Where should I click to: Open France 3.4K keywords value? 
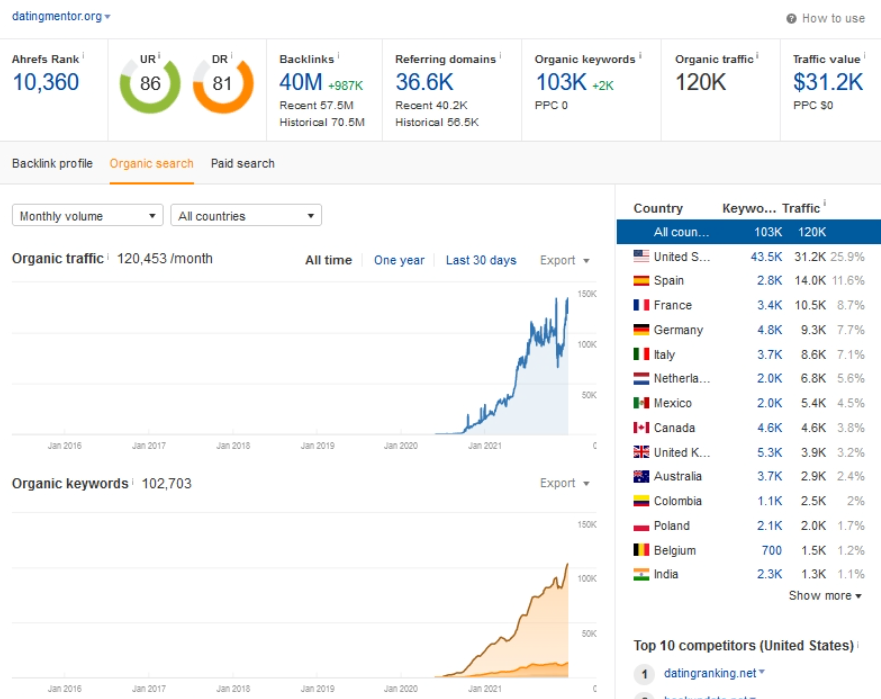tap(769, 305)
